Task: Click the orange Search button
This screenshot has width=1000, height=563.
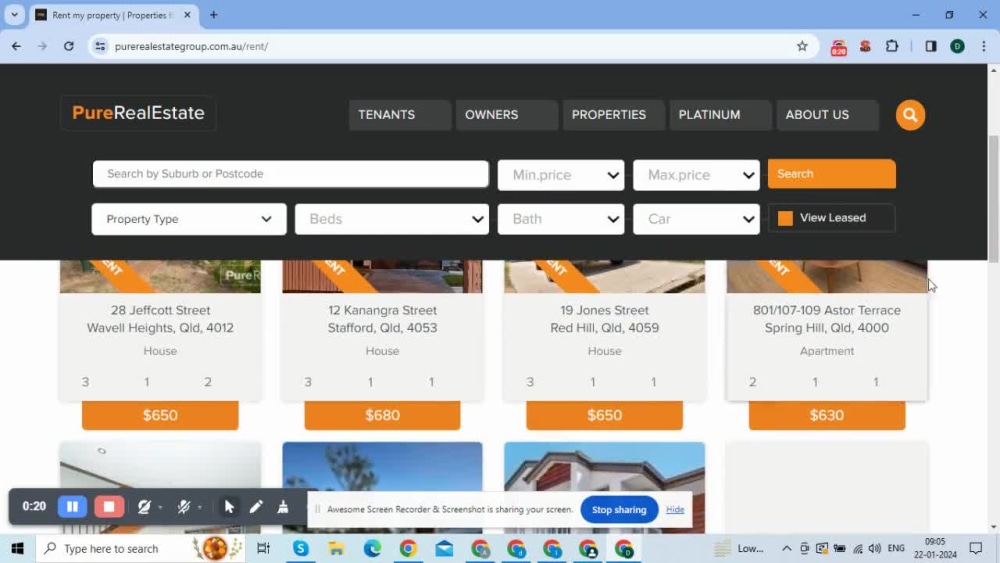Action: [831, 173]
